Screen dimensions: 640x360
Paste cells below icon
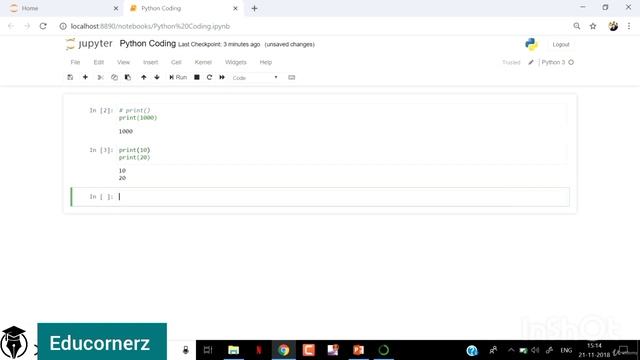pyautogui.click(x=128, y=77)
